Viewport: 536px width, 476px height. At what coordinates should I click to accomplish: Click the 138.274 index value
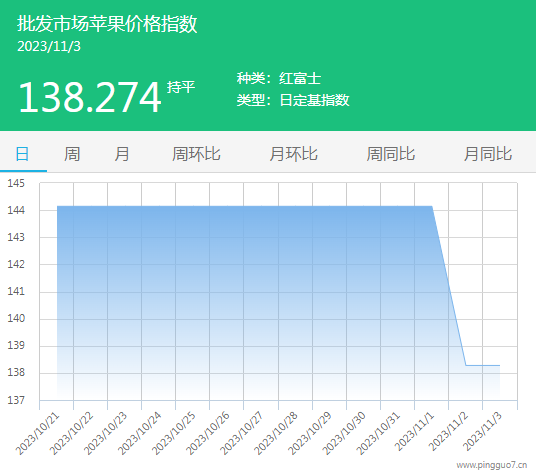pyautogui.click(x=90, y=97)
